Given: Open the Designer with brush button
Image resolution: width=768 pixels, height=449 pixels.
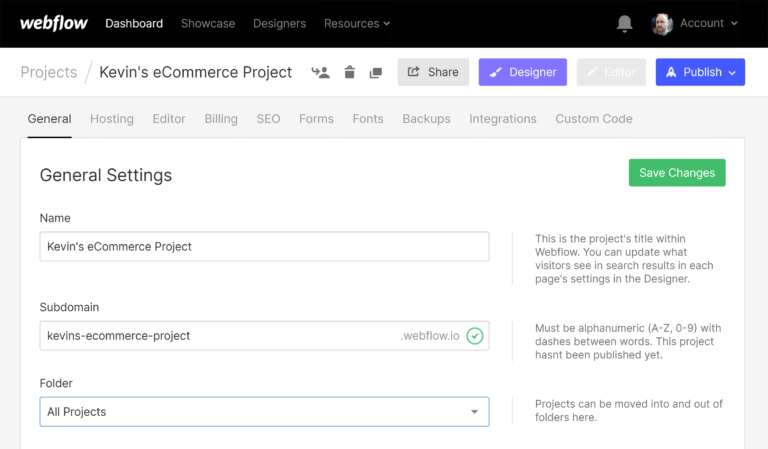Looking at the screenshot, I should (x=522, y=72).
